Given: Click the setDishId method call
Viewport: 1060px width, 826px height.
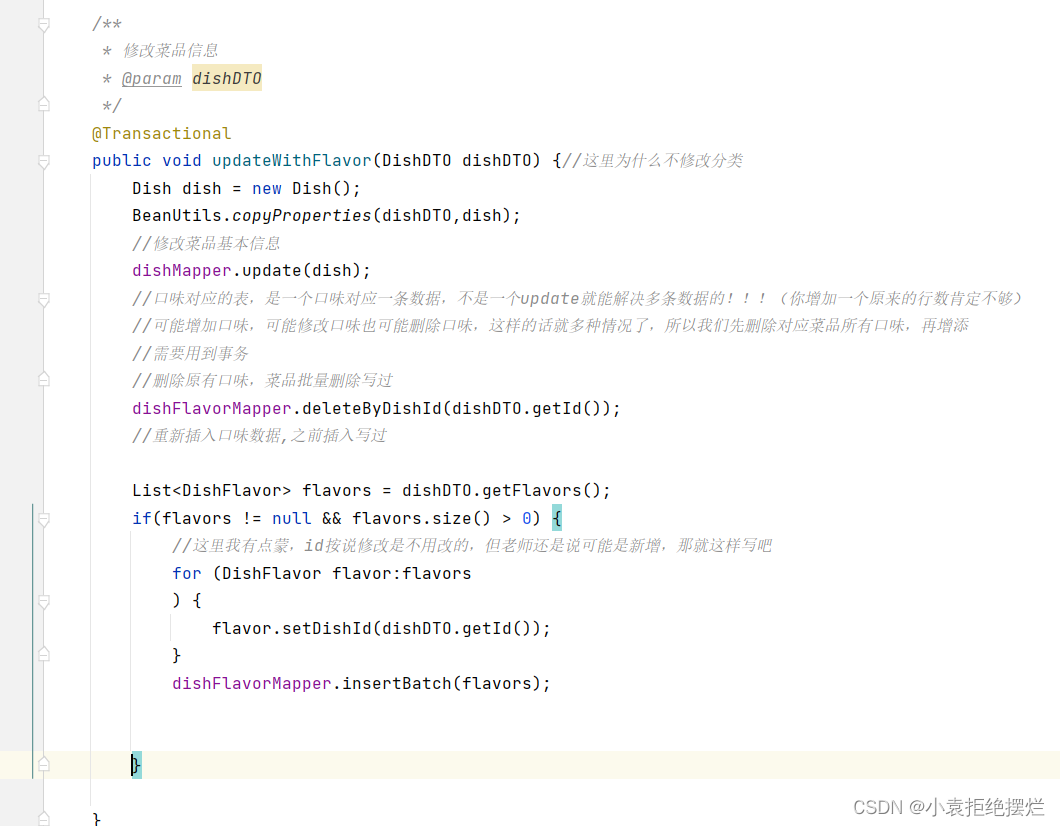Looking at the screenshot, I should pos(327,629).
